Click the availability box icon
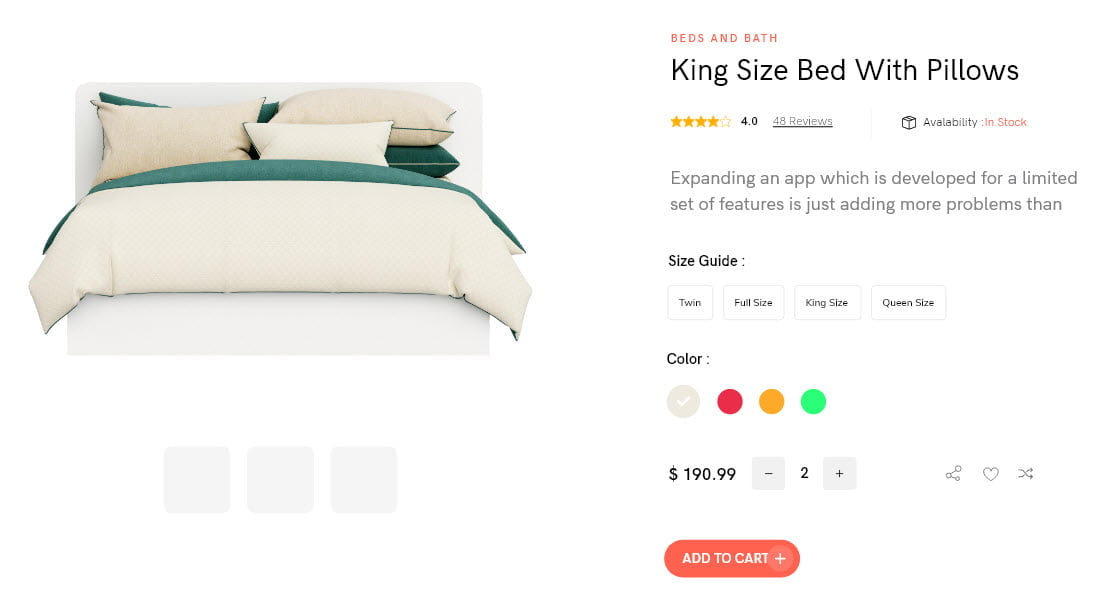1103x612 pixels. tap(908, 122)
